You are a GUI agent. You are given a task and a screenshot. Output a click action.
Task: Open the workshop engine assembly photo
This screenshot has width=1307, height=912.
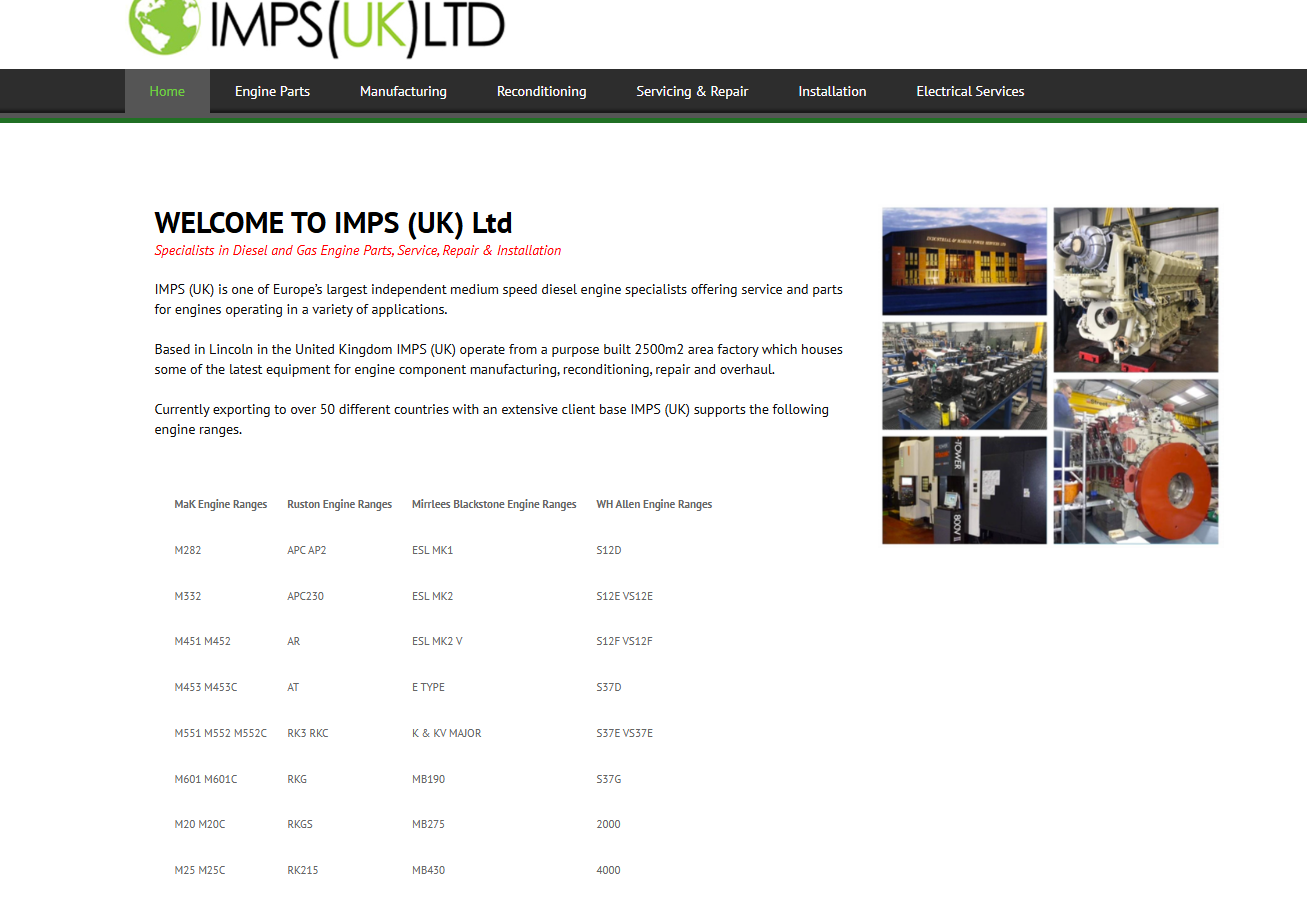(964, 375)
